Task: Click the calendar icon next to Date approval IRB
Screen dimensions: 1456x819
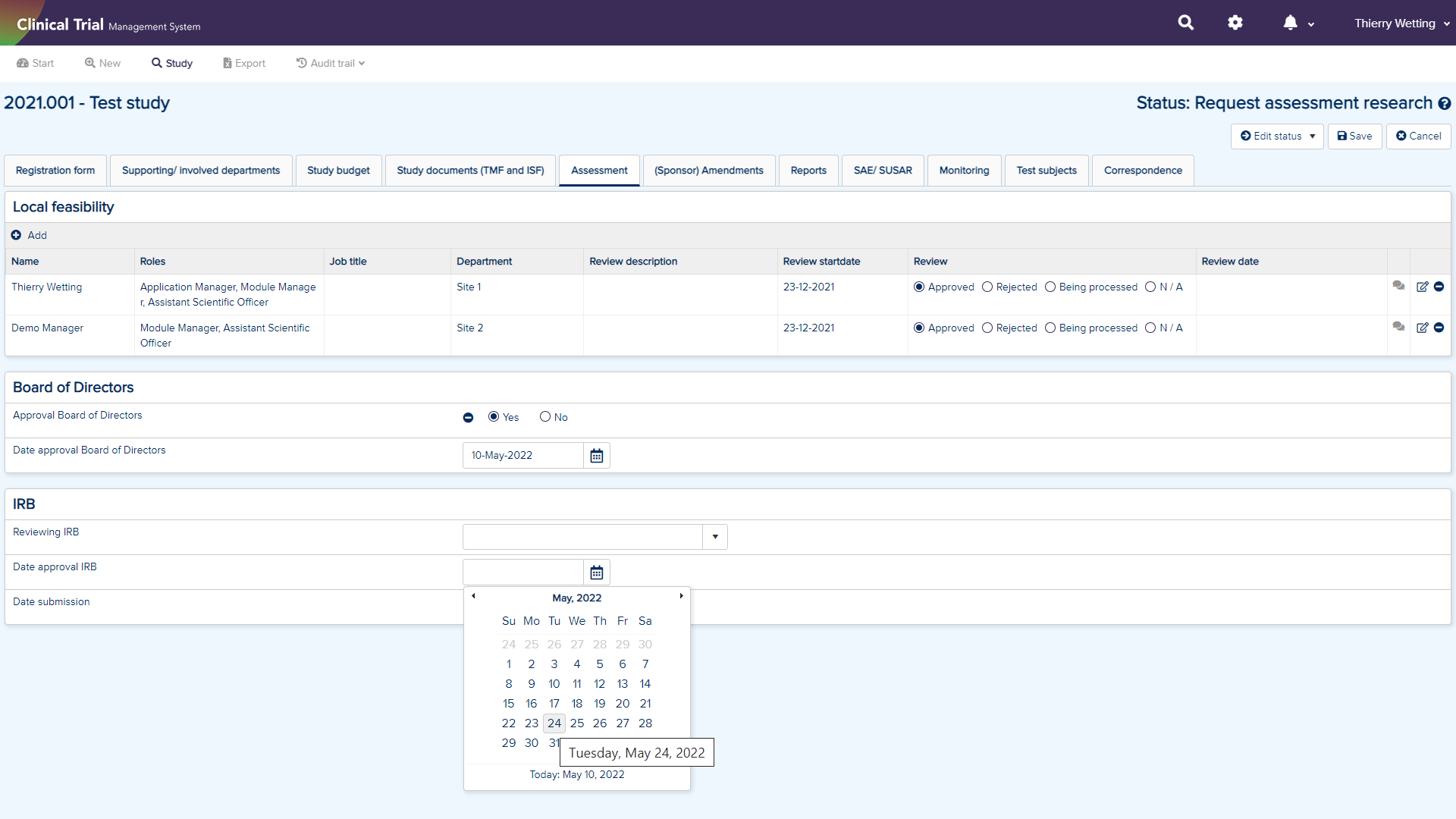Action: (596, 572)
